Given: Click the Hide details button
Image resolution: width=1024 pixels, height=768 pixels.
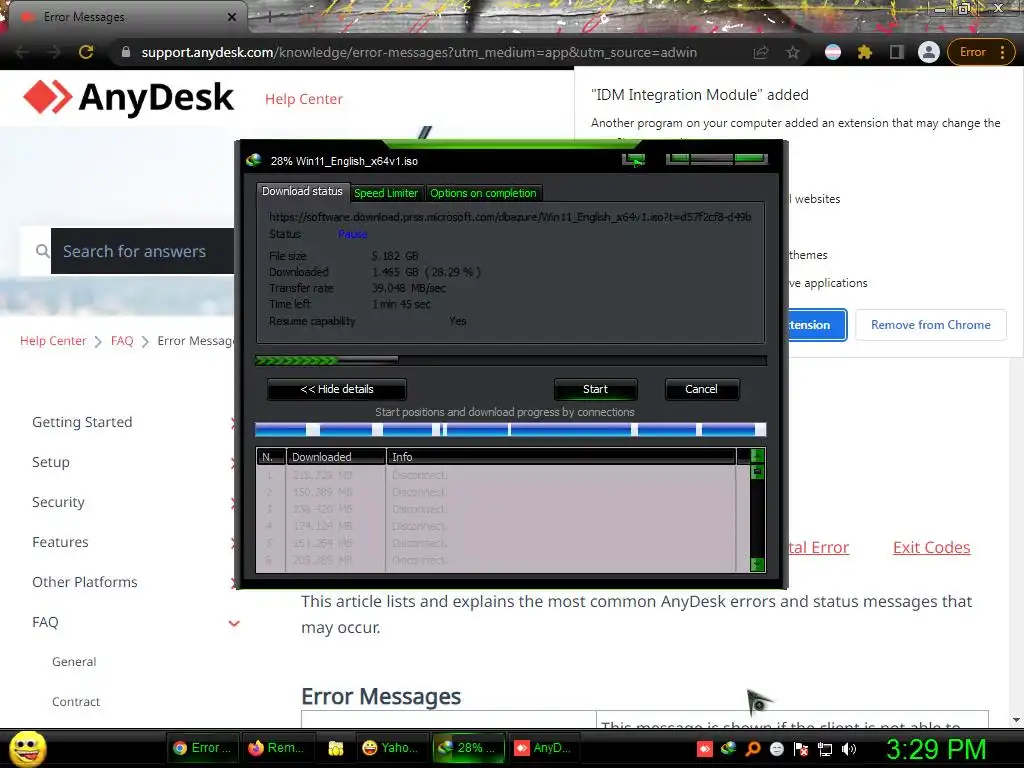Looking at the screenshot, I should [337, 389].
